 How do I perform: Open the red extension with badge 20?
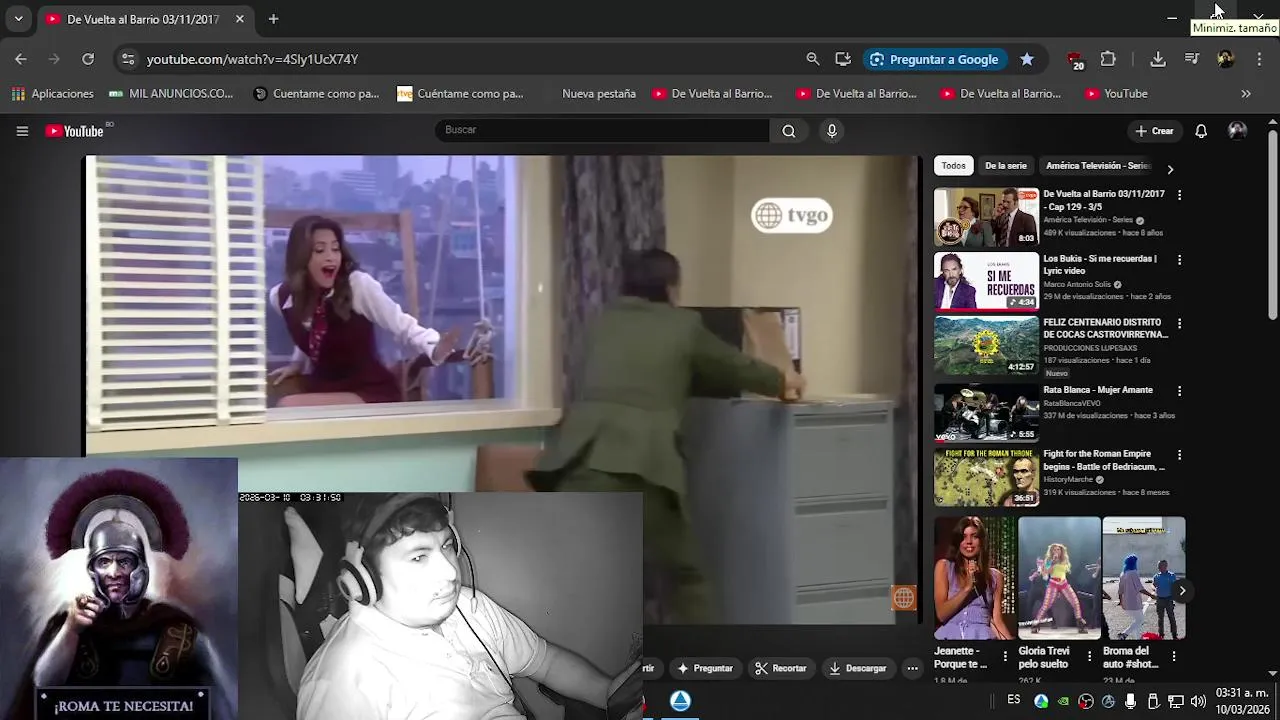coord(1075,60)
